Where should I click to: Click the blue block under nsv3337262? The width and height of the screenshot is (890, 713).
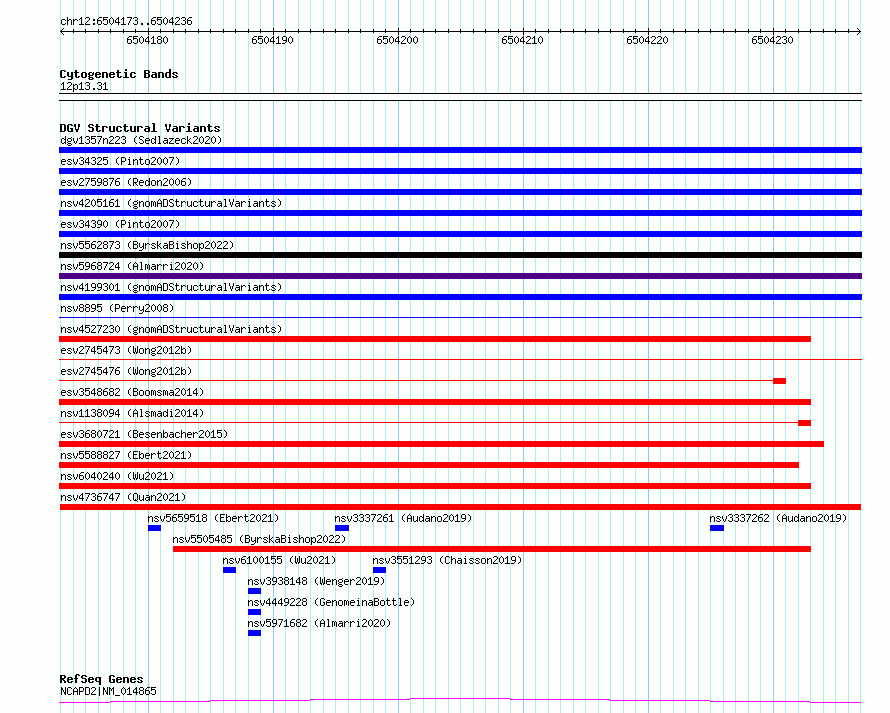point(717,528)
